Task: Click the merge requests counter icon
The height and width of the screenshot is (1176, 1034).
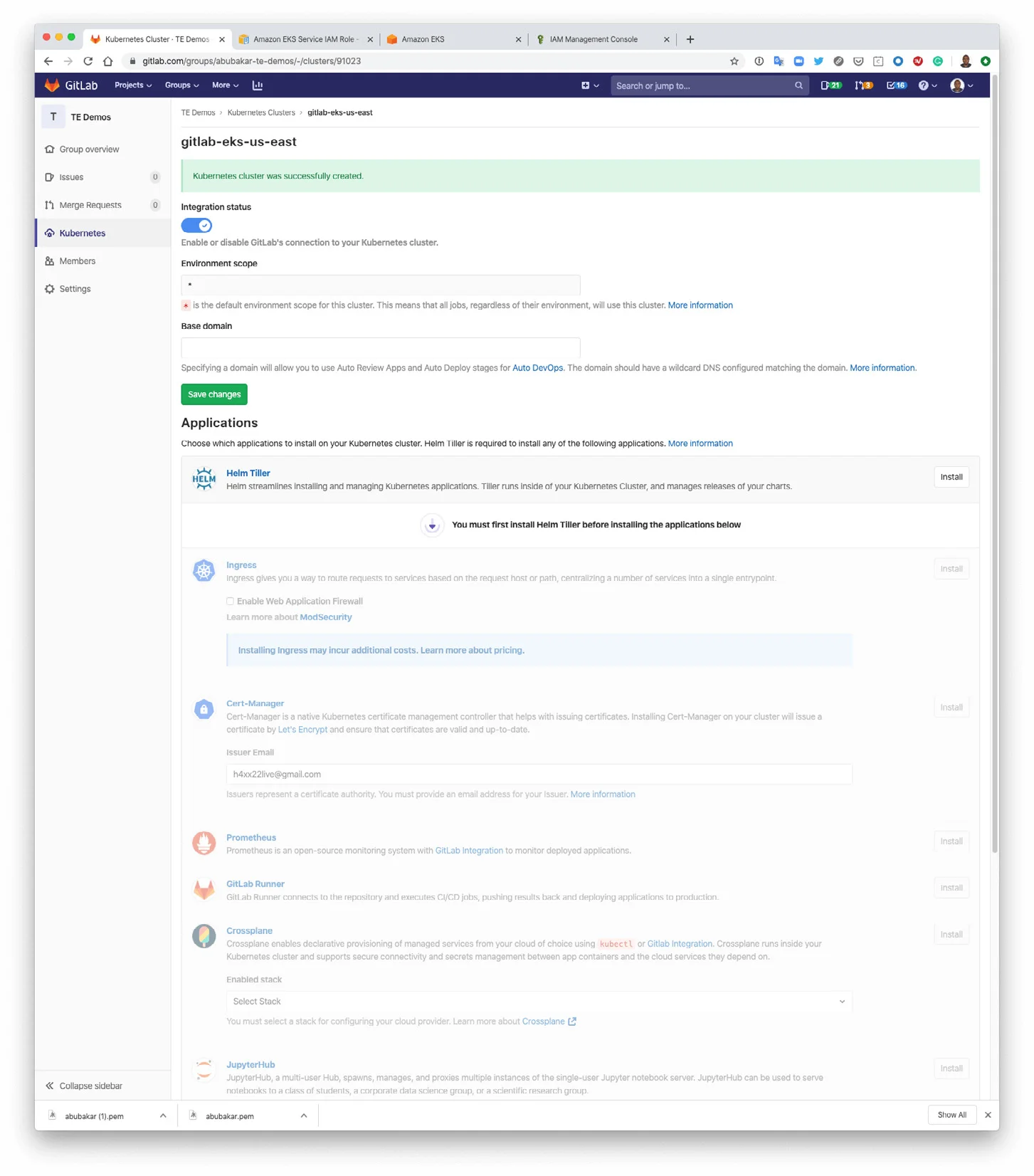Action: [x=863, y=85]
